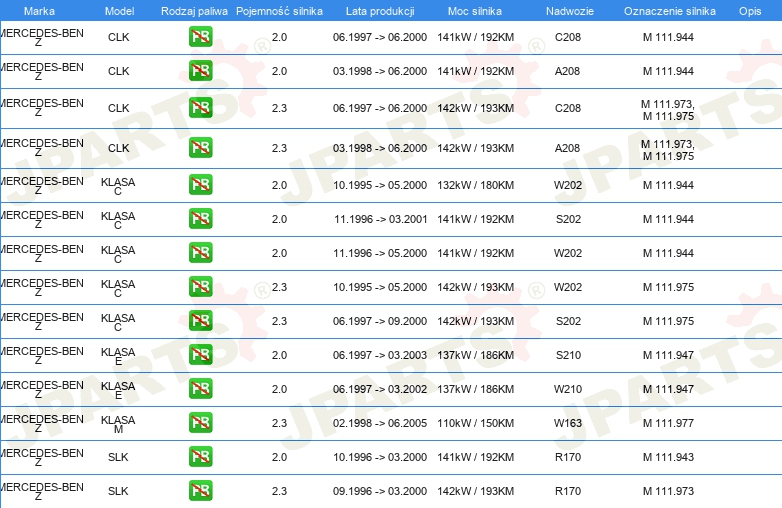The width and height of the screenshot is (782, 508).
Task: Select the 110kW / 150KM power cell
Action: click(x=475, y=423)
